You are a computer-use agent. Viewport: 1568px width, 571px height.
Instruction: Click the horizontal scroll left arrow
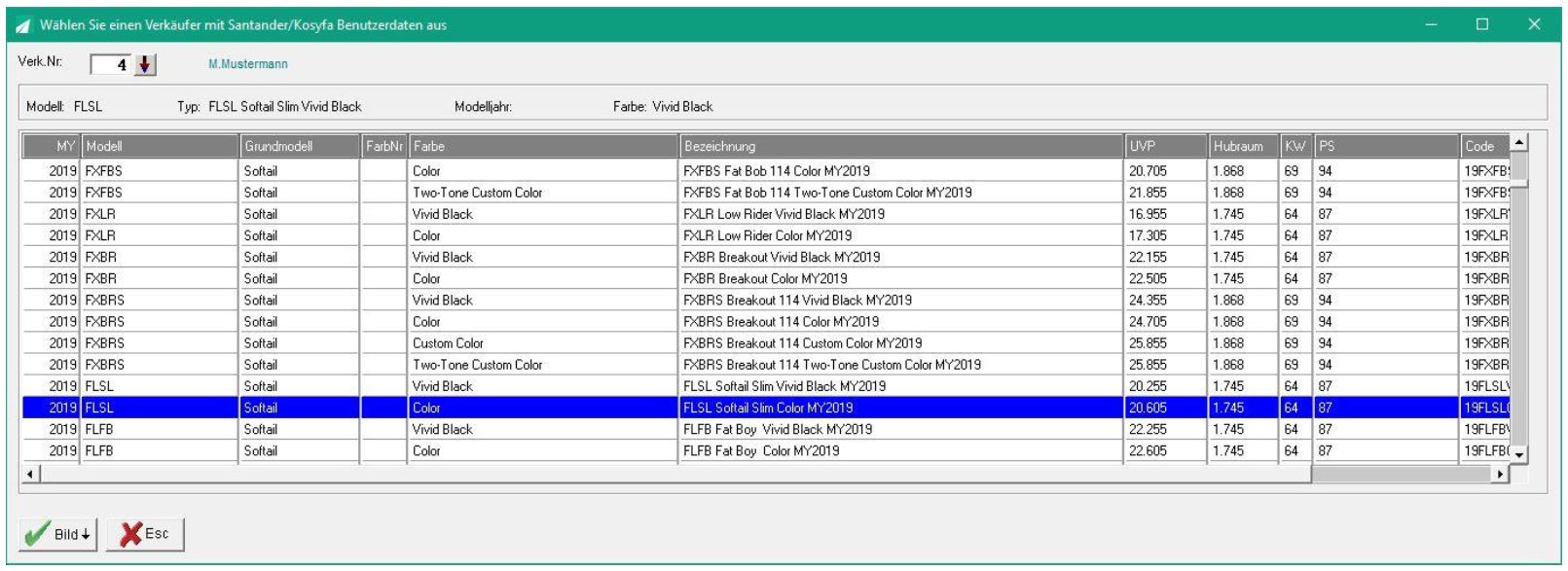point(31,474)
